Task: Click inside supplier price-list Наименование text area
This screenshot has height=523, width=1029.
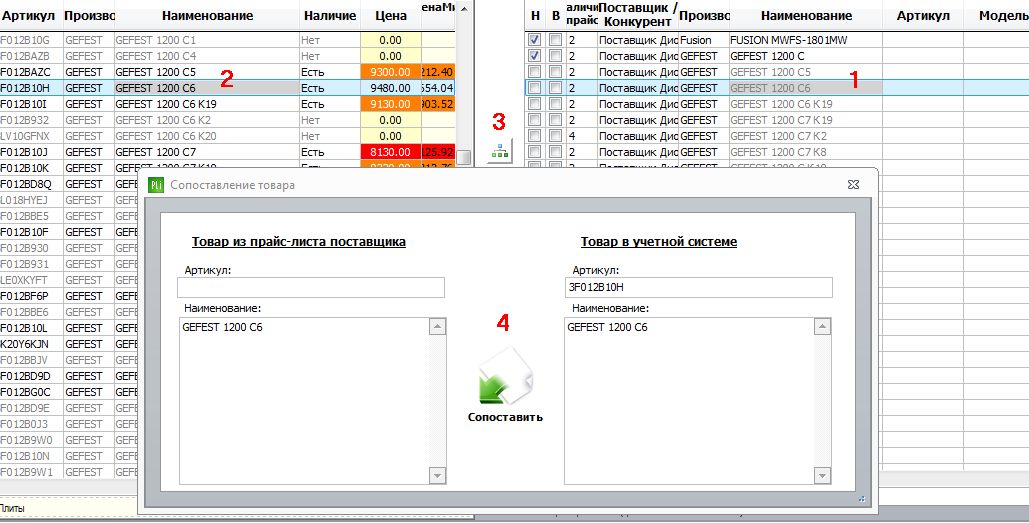Action: tap(303, 401)
